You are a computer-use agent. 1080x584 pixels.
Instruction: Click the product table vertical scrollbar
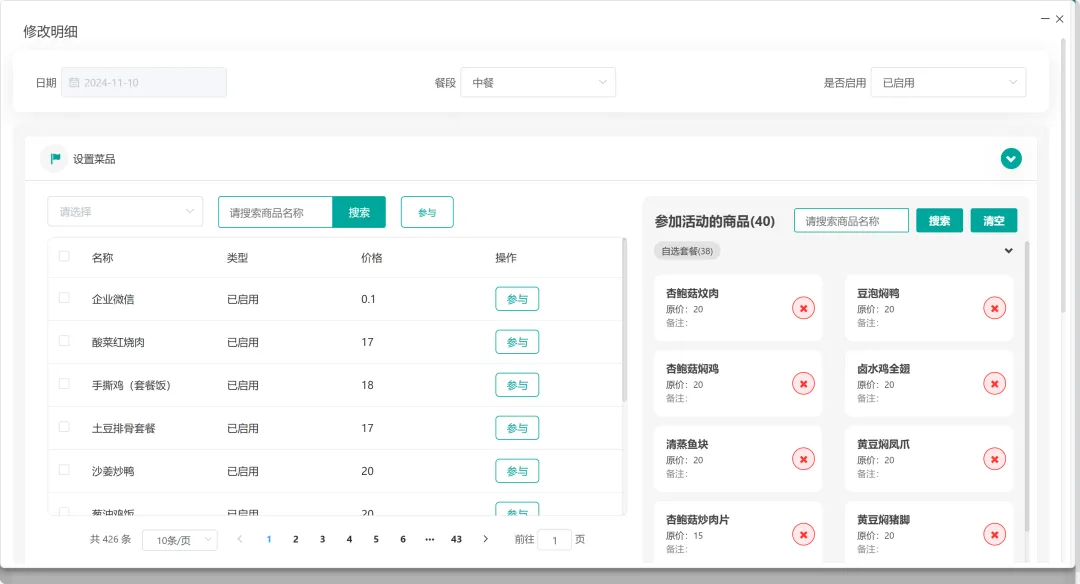(x=625, y=320)
